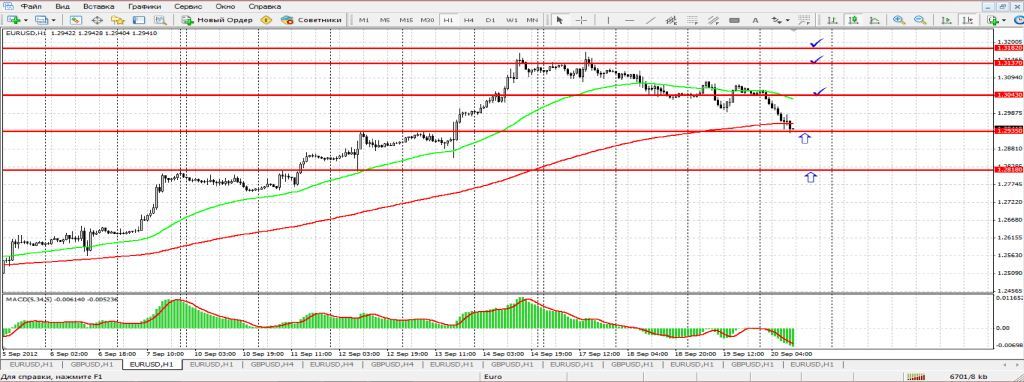Screen dimensions: 1024x382
Task: Select the red horizontal line at 1.28180
Action: click(x=496, y=170)
